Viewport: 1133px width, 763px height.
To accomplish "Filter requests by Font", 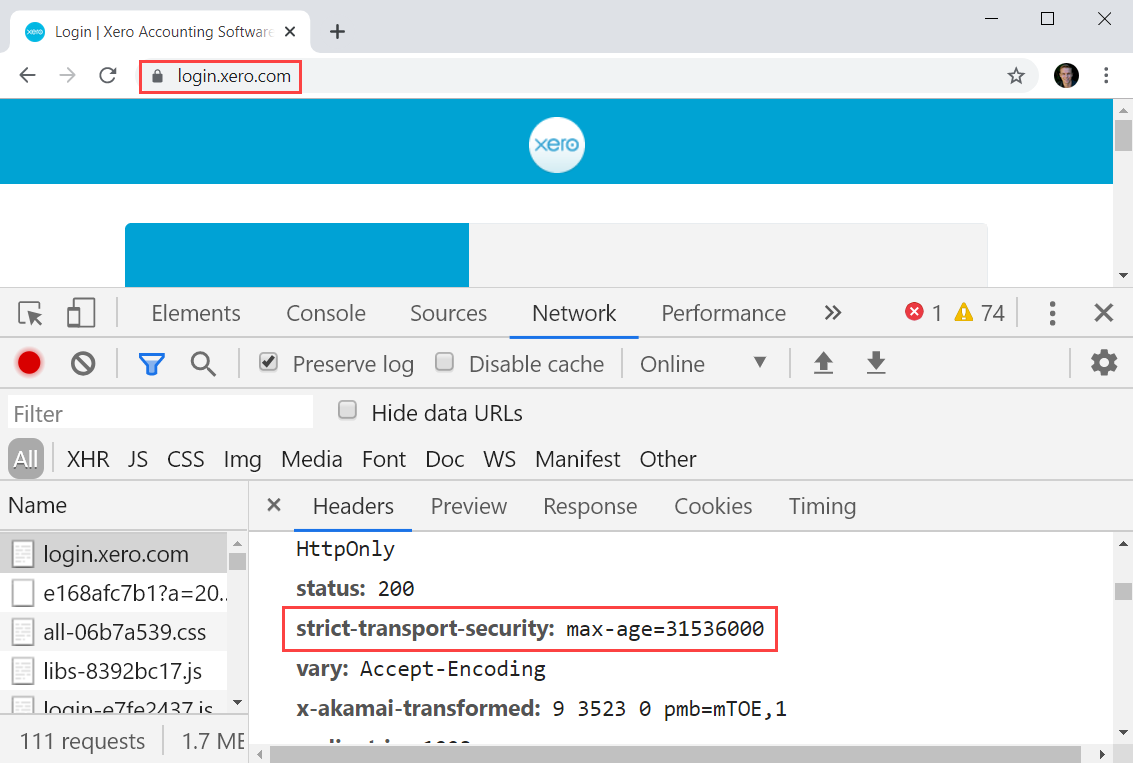I will [x=384, y=460].
